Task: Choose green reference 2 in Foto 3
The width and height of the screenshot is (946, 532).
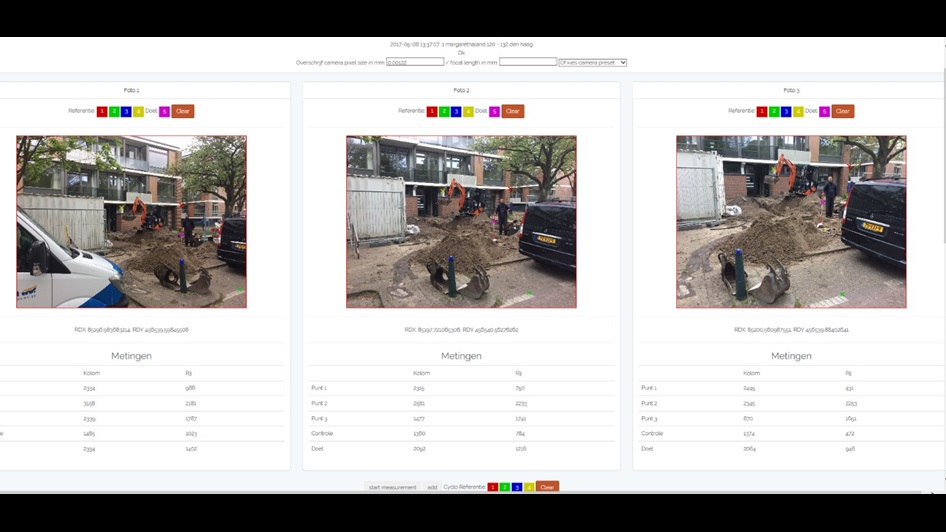Action: [x=774, y=111]
